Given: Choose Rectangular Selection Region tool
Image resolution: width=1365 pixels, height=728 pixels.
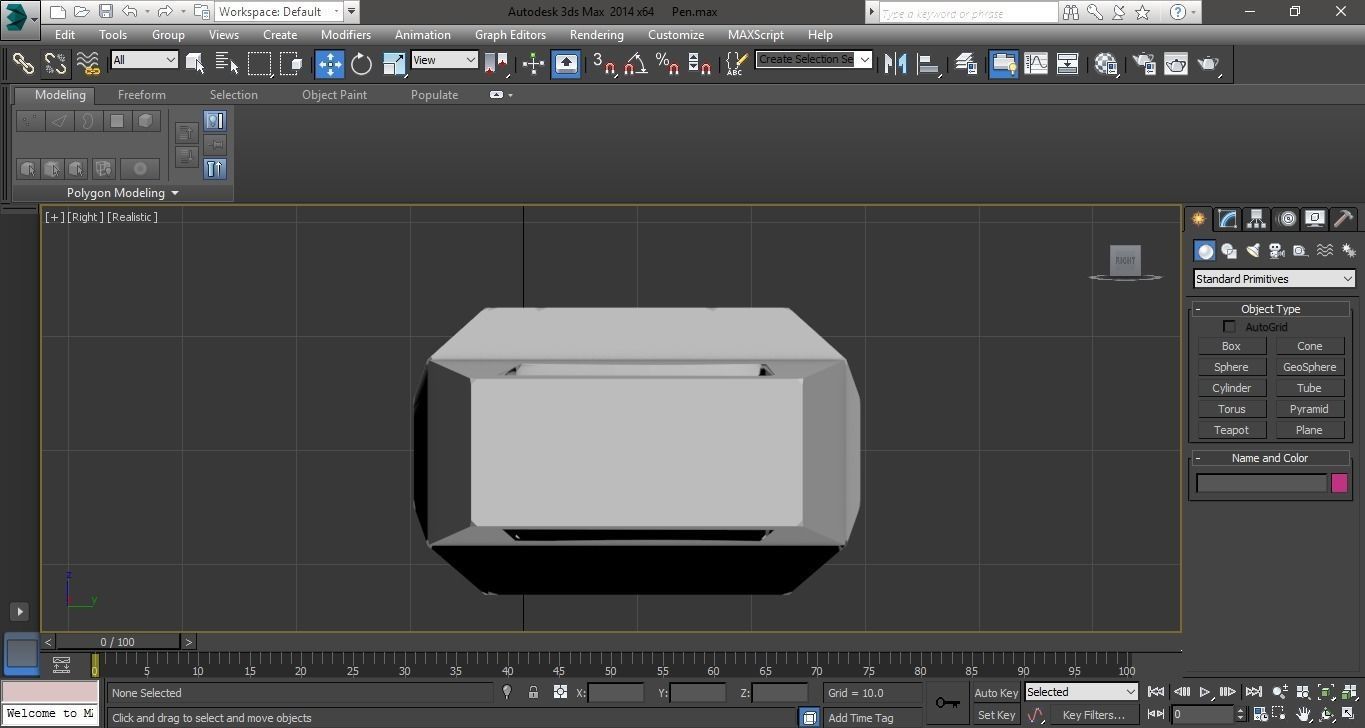Looking at the screenshot, I should pyautogui.click(x=259, y=64).
